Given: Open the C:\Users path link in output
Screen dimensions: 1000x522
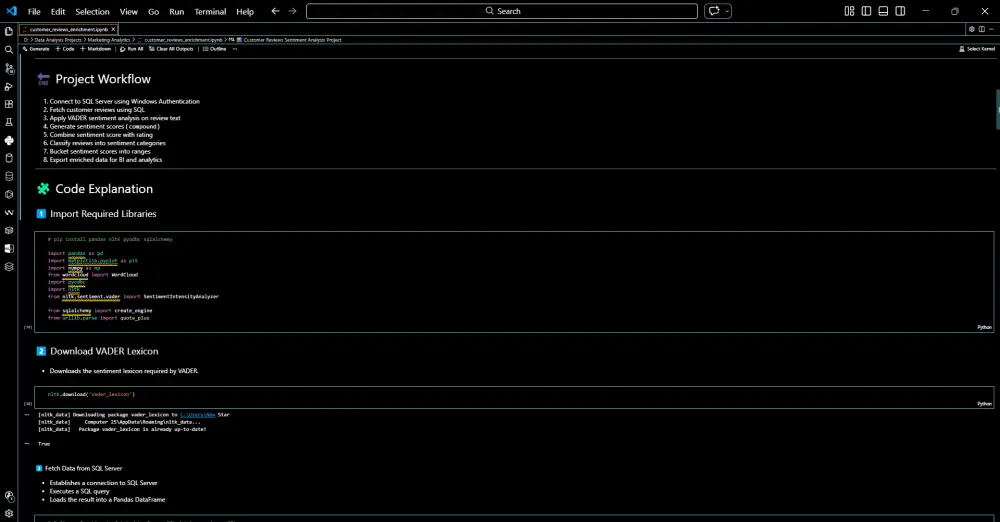Looking at the screenshot, I should (x=198, y=415).
